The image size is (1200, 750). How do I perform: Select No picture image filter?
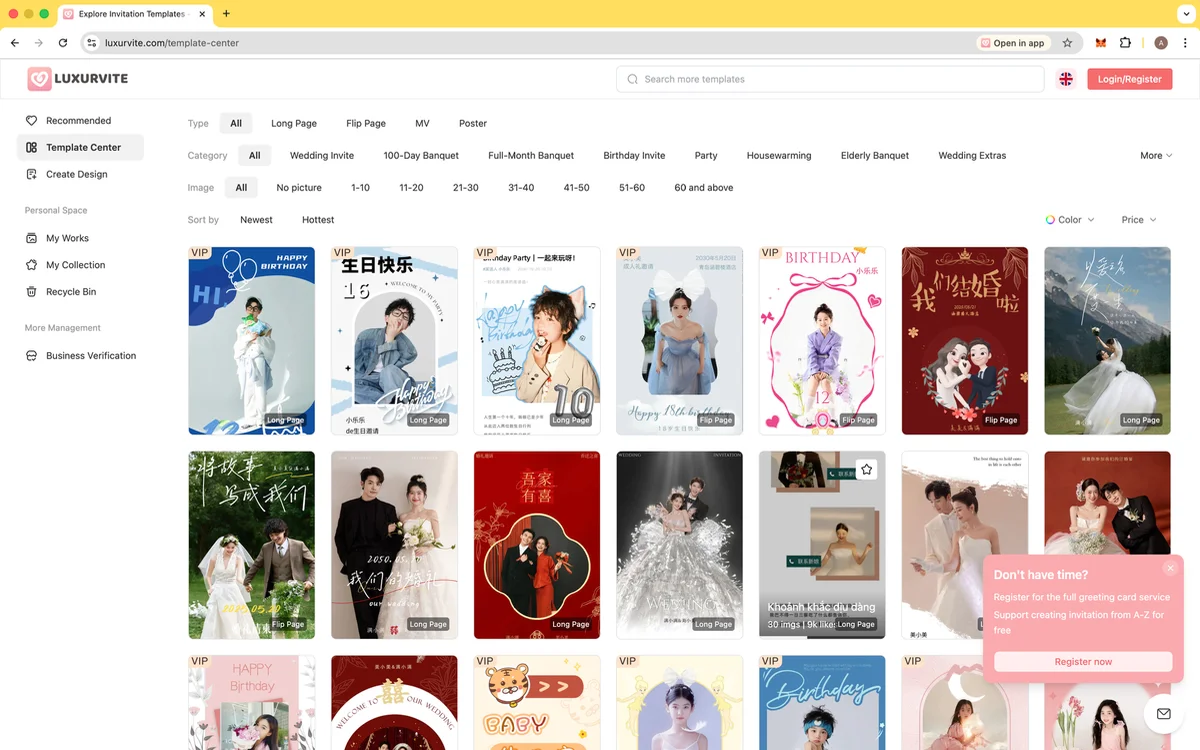tap(299, 187)
